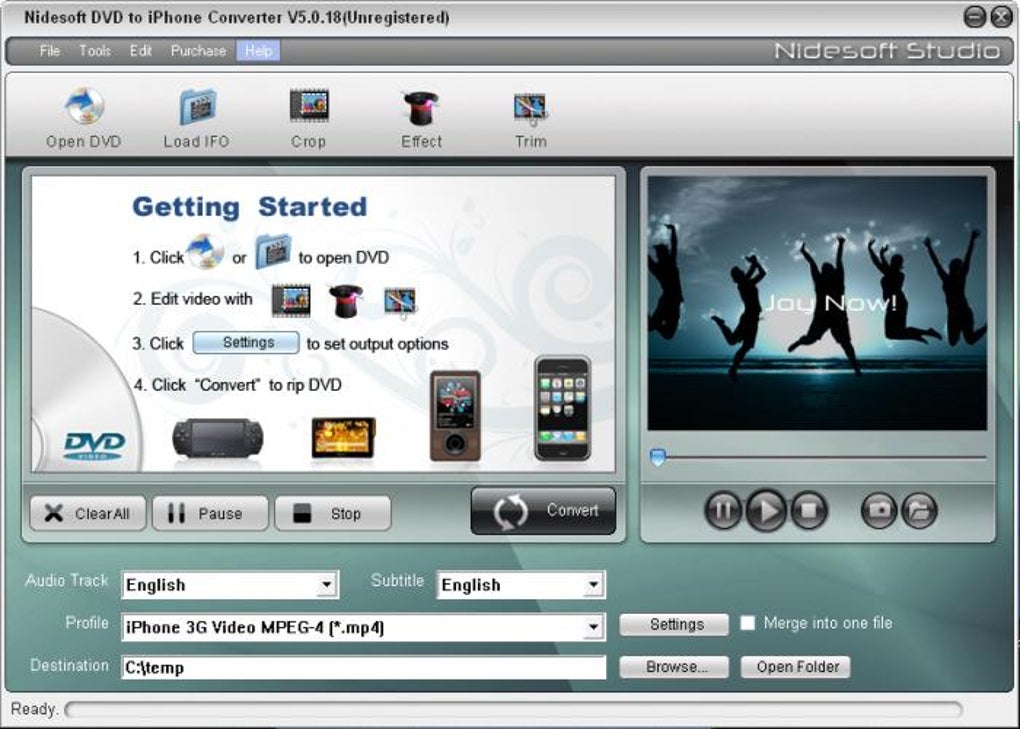Click the video preview image
Screen dimensions: 1020x729
[817, 303]
